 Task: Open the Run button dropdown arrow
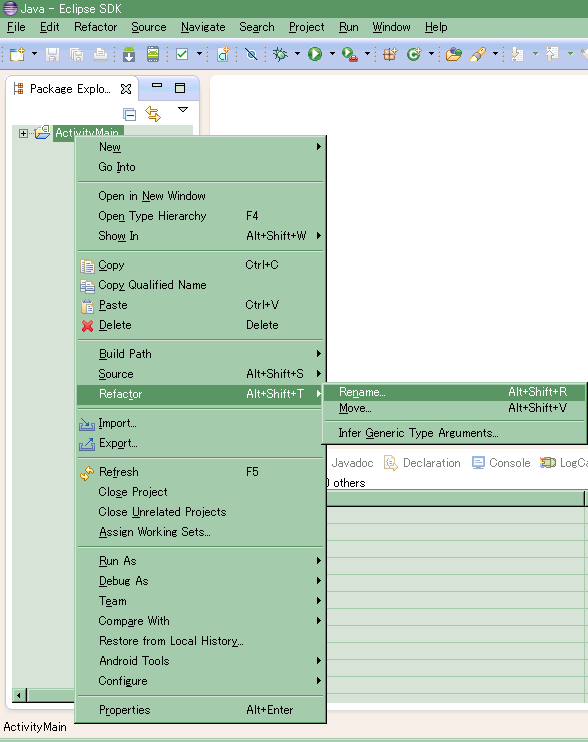coord(332,54)
